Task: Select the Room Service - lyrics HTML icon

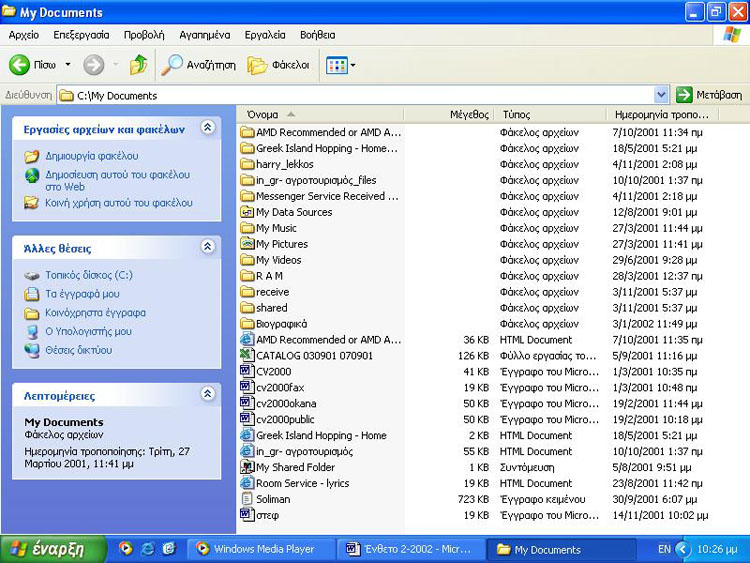Action: pos(247,483)
